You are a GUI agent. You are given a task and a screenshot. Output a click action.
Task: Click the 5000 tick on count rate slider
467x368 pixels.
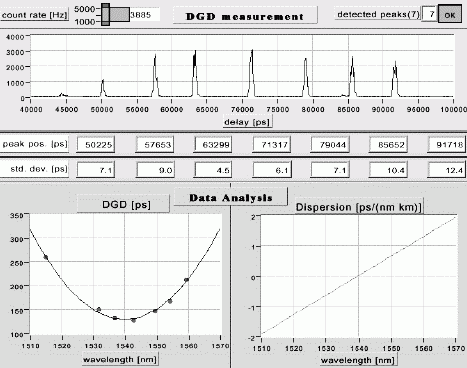click(85, 9)
